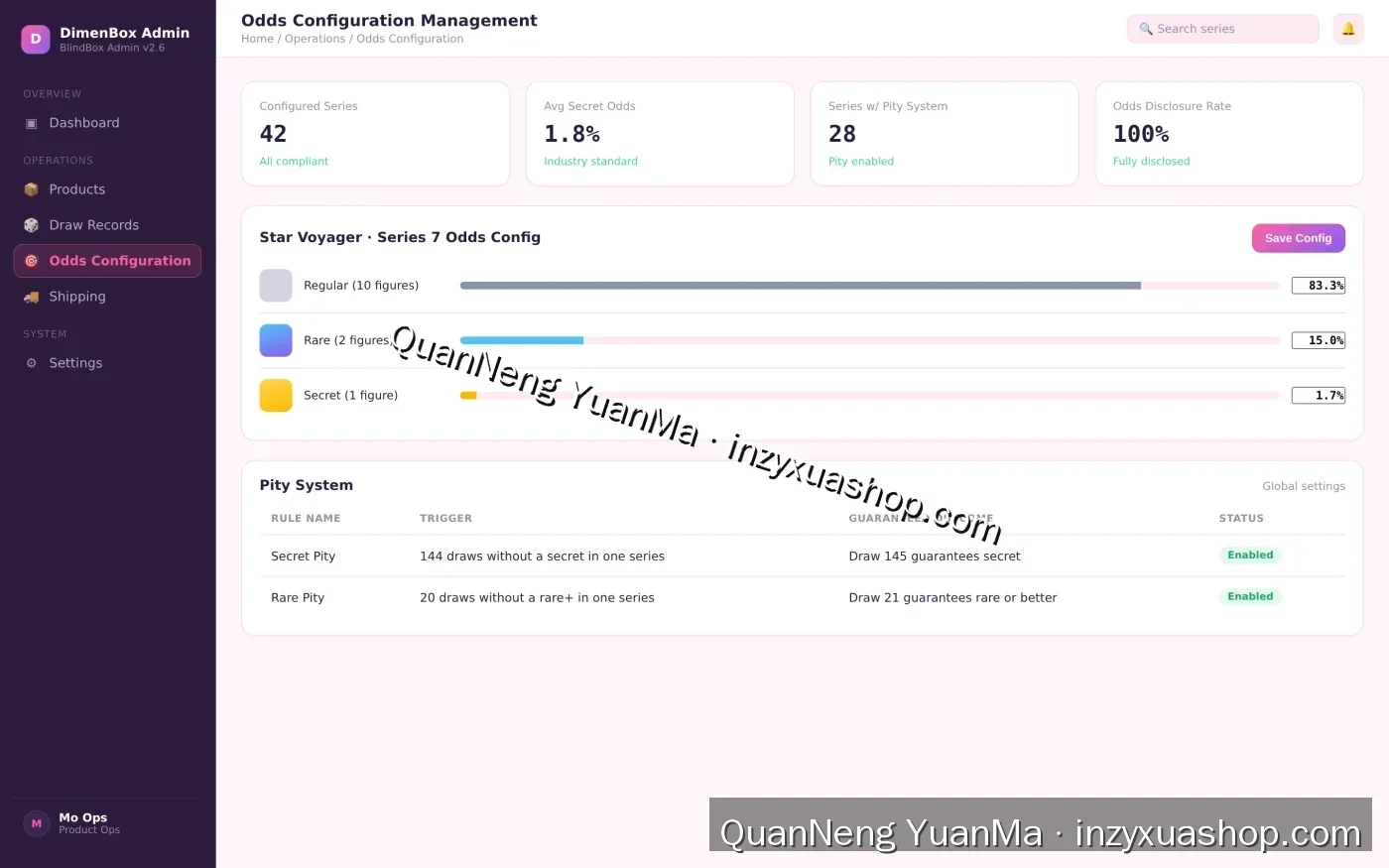This screenshot has height=868, width=1389.
Task: Click the Home breadcrumb link
Action: (x=257, y=39)
